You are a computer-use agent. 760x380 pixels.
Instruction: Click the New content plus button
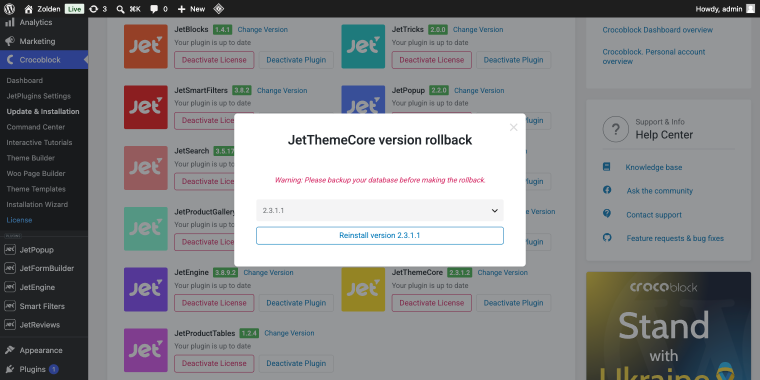tap(191, 9)
